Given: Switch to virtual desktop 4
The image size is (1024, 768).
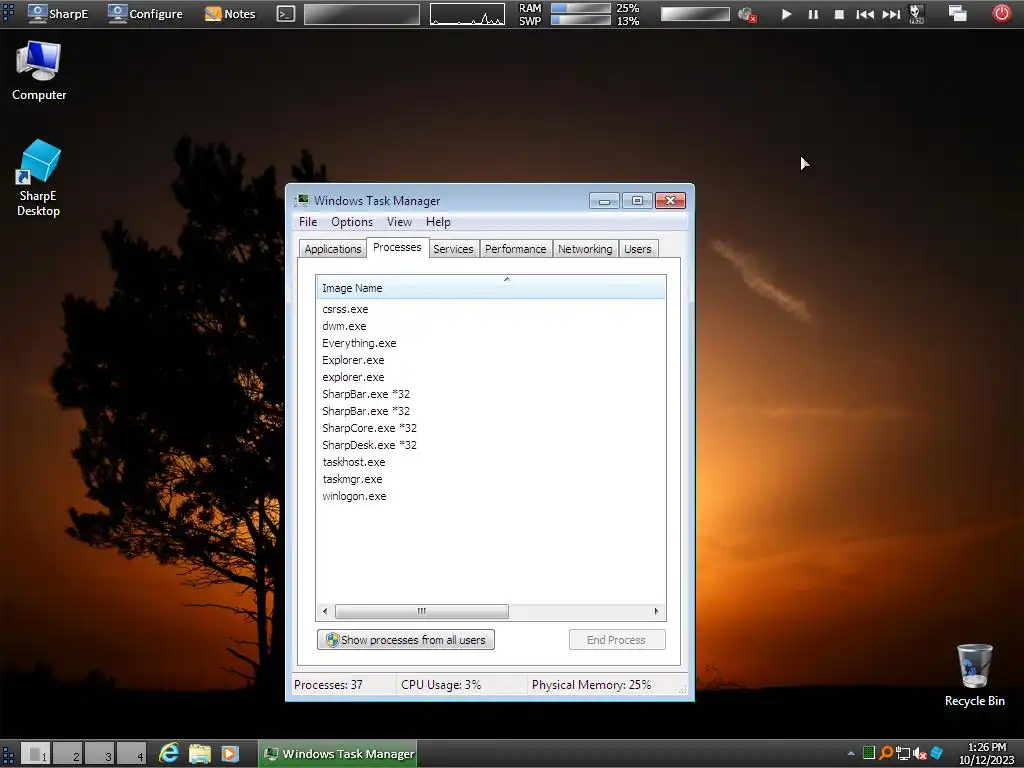Looking at the screenshot, I should [x=132, y=754].
